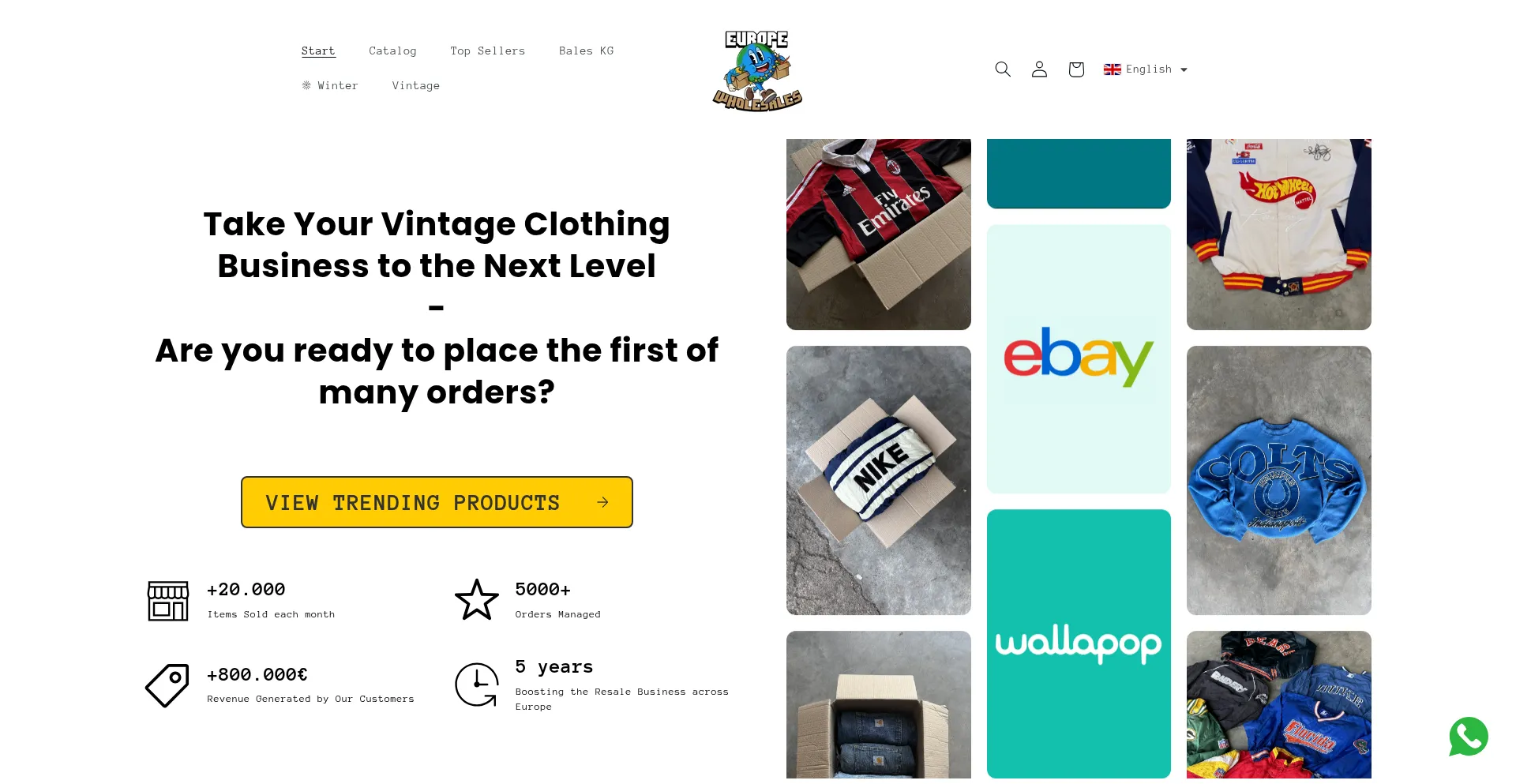Click the price tag icon beside +800.000€
The width and height of the screenshot is (1516, 784).
(x=167, y=685)
